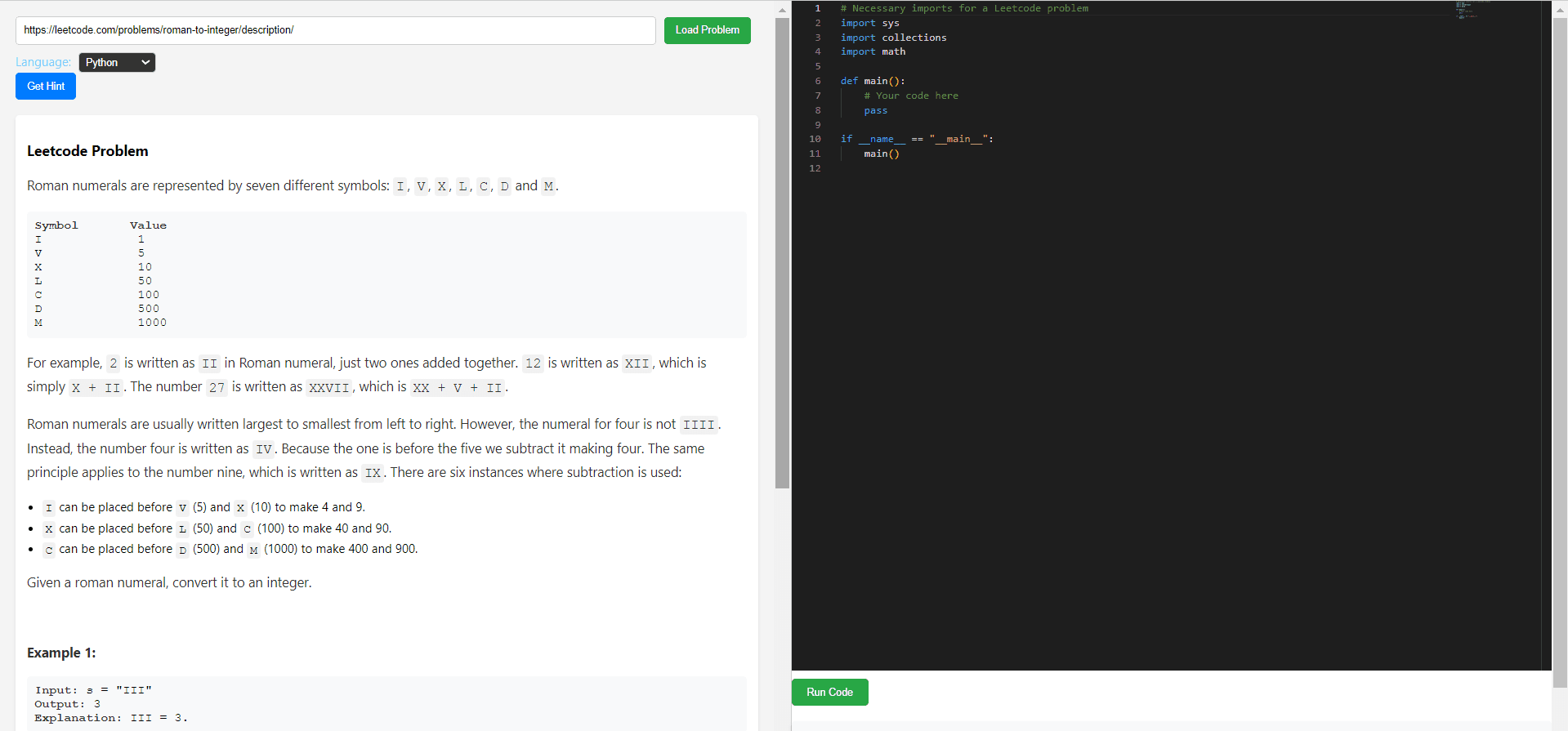
Task: Click bullet about X before L and C
Action: tap(217, 529)
